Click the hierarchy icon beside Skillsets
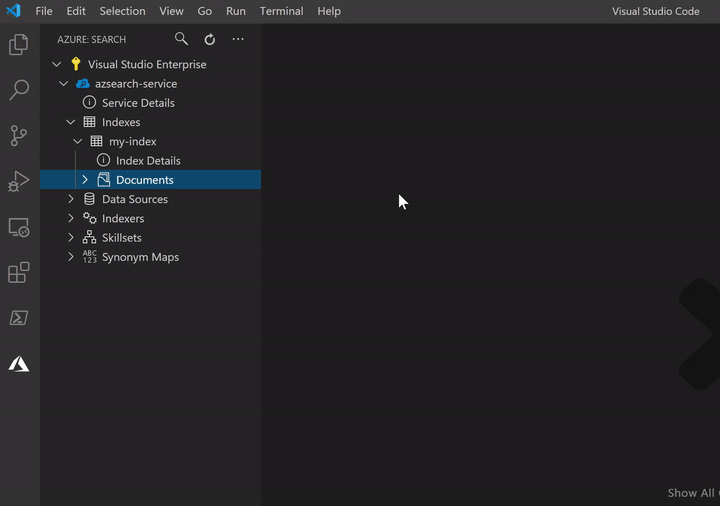Image resolution: width=720 pixels, height=506 pixels. click(89, 237)
